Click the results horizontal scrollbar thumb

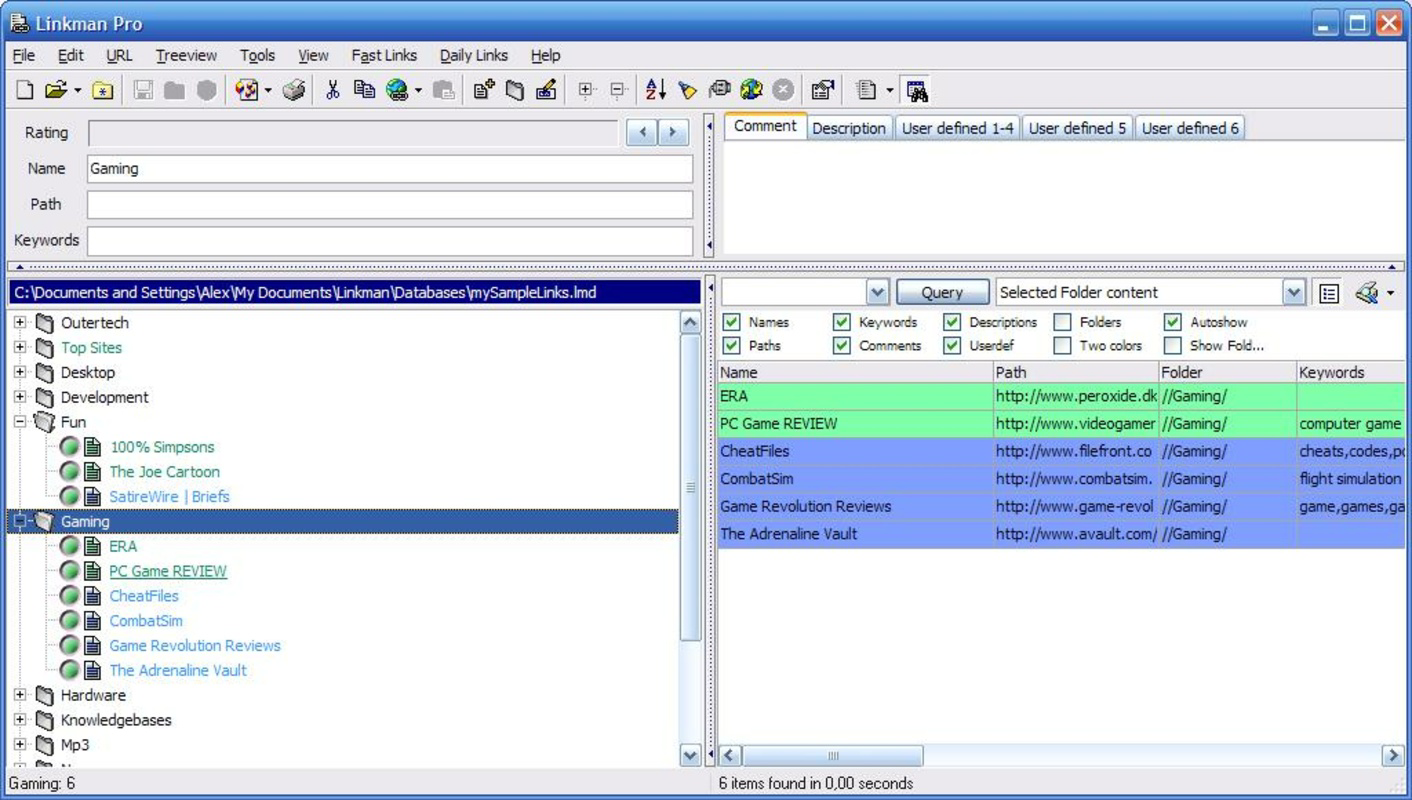(833, 755)
